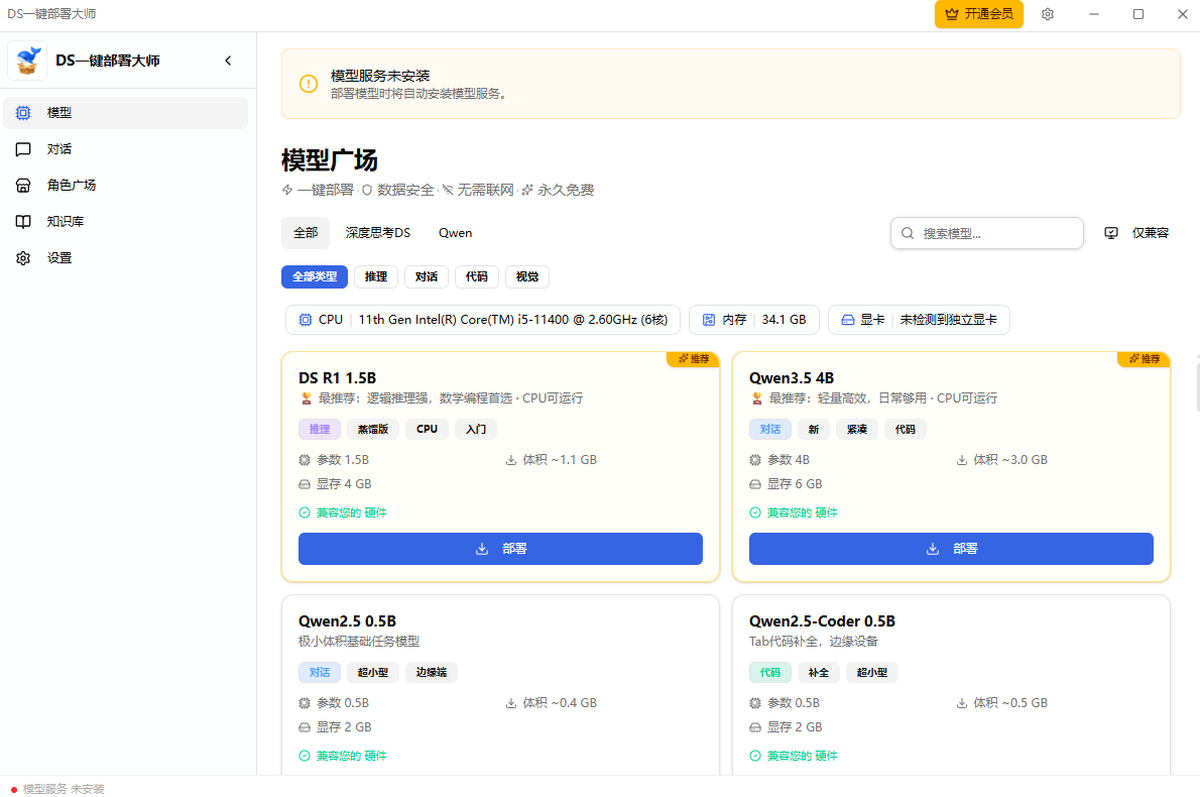The width and height of the screenshot is (1200, 797).
Task: Click the CPU info text 11th Gen Intel Core
Action: coord(513,320)
